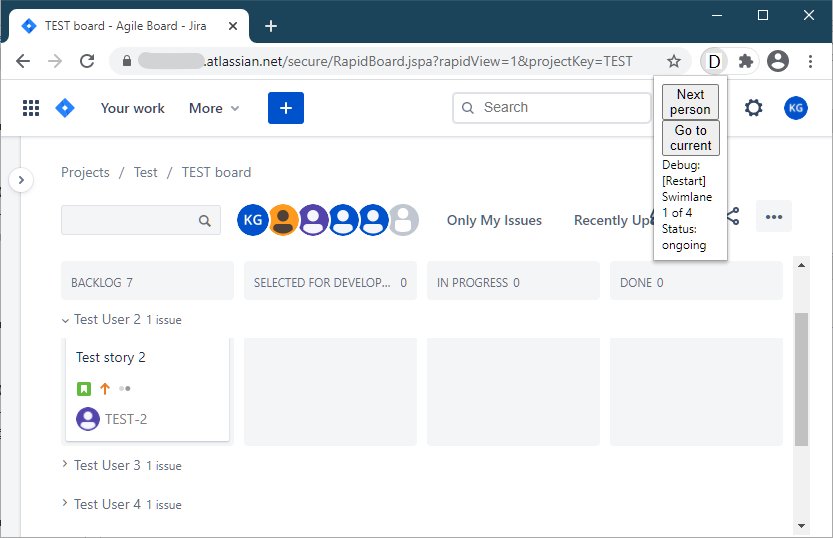Reload the page
The image size is (833, 538).
point(87,62)
